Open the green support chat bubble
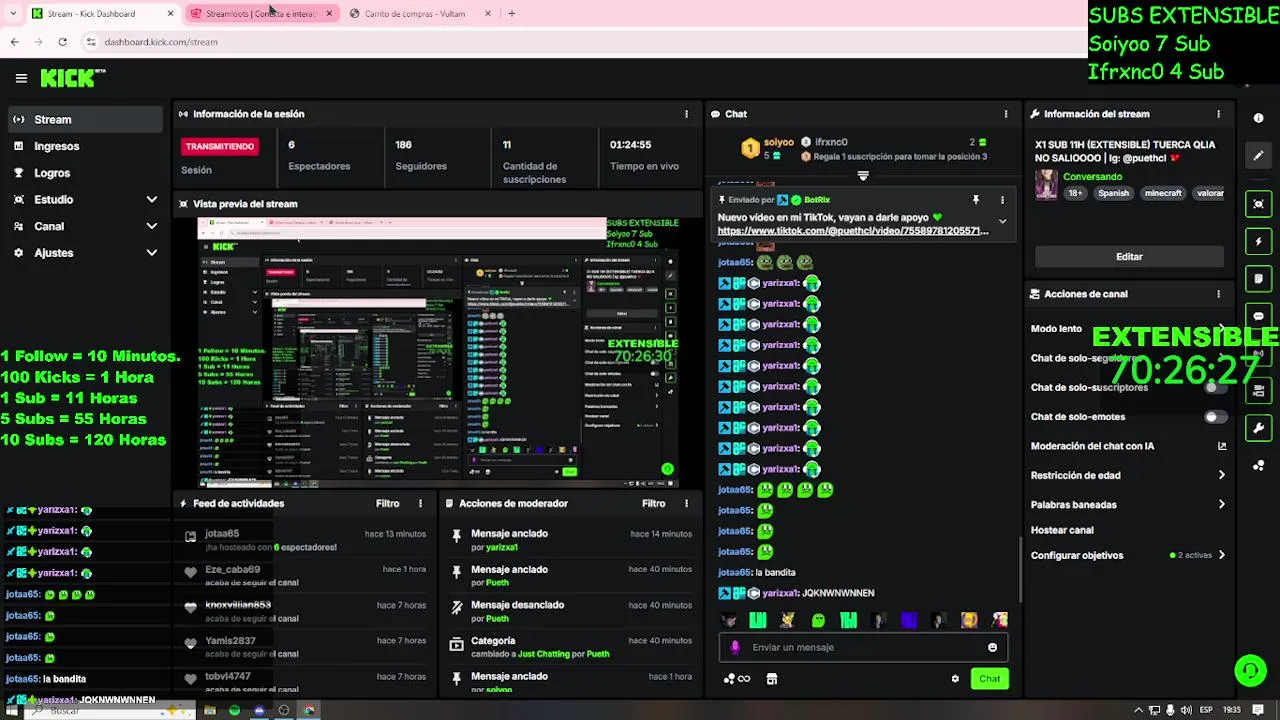 pyautogui.click(x=1250, y=670)
